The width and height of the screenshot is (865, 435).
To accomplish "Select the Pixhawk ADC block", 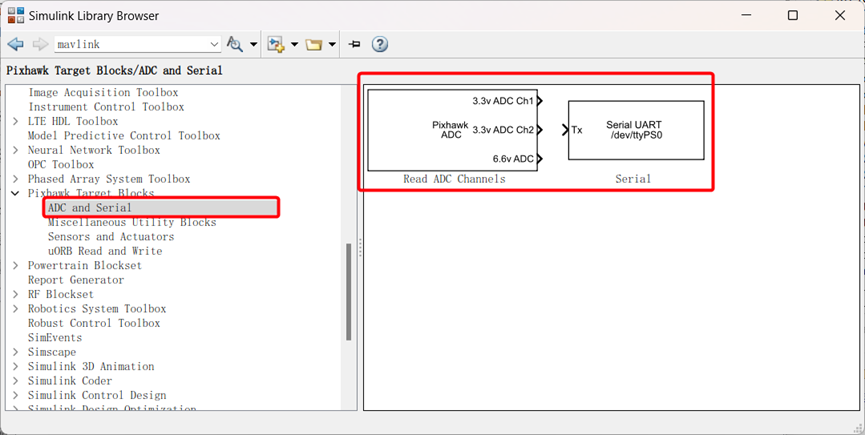I will click(452, 130).
